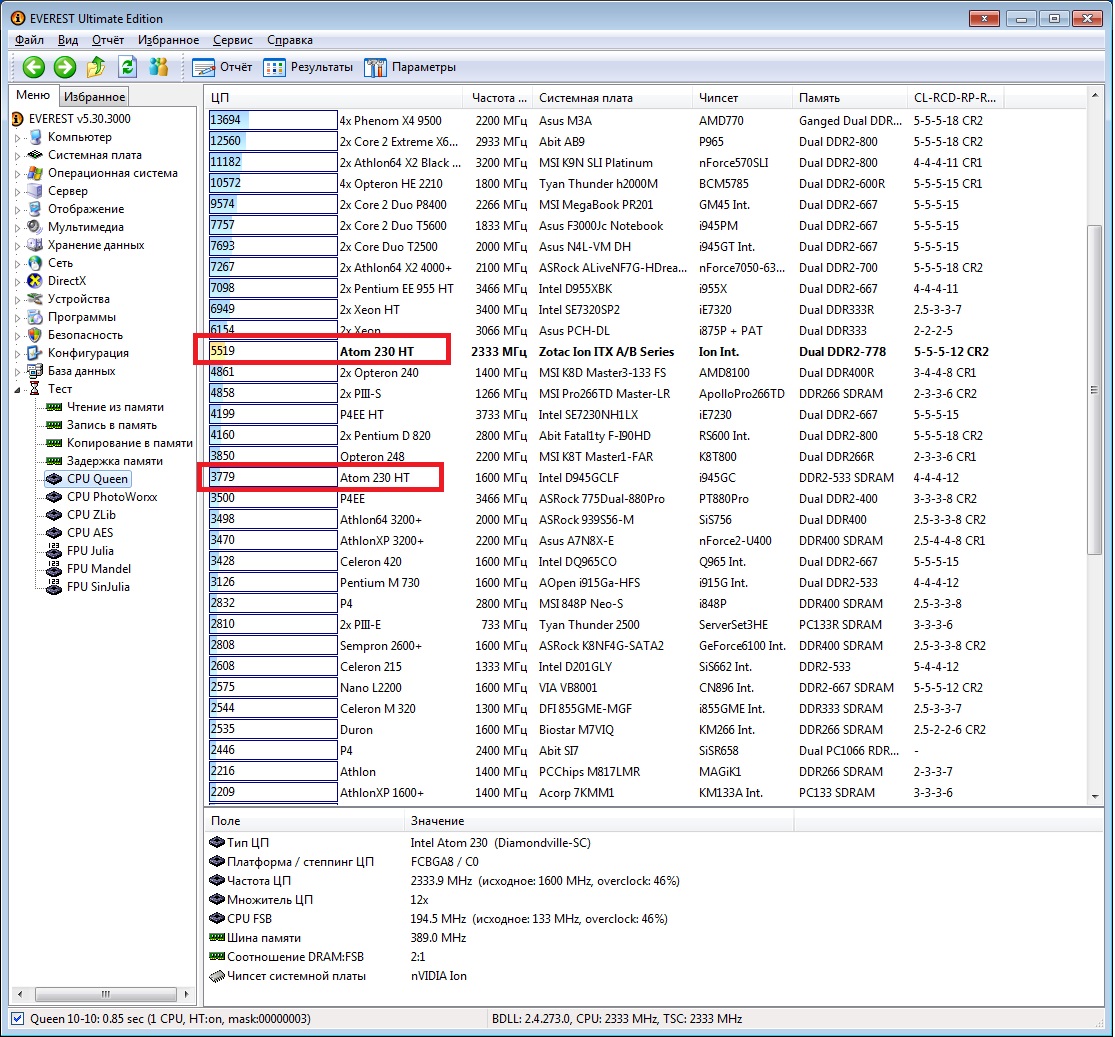Click the Up folder arrow icon
The width and height of the screenshot is (1115, 1037).
pyautogui.click(x=96, y=67)
